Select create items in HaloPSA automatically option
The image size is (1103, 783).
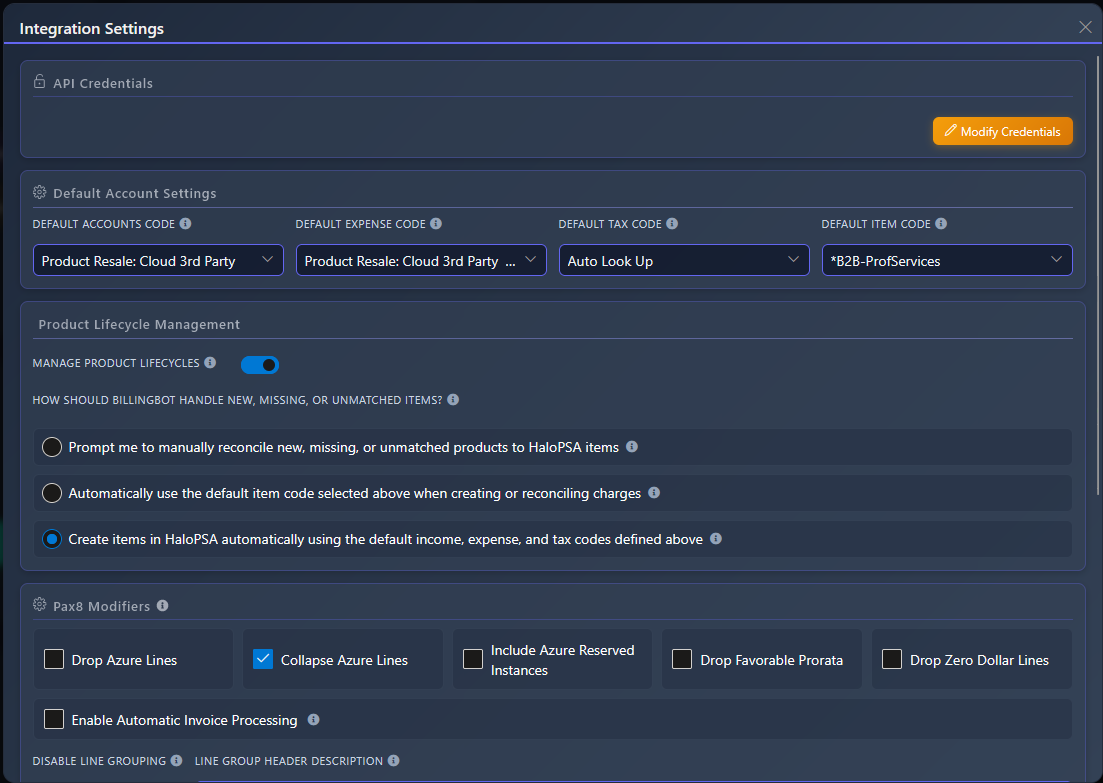[x=52, y=540]
